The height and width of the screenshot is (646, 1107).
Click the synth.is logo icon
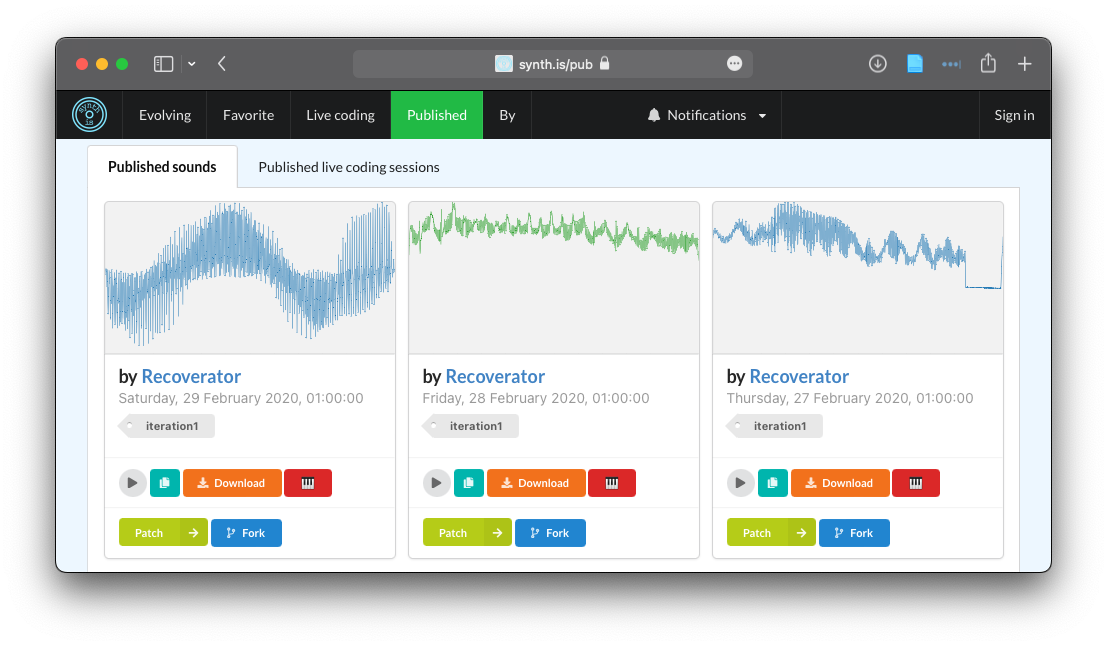click(x=90, y=115)
